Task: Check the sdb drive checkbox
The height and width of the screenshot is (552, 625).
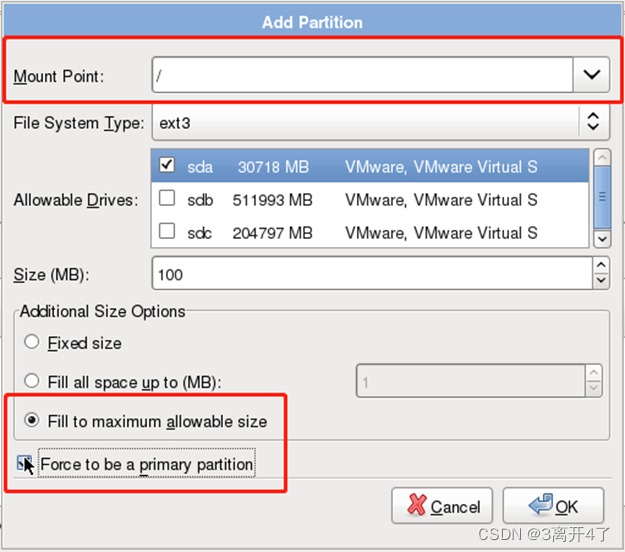Action: pos(167,198)
